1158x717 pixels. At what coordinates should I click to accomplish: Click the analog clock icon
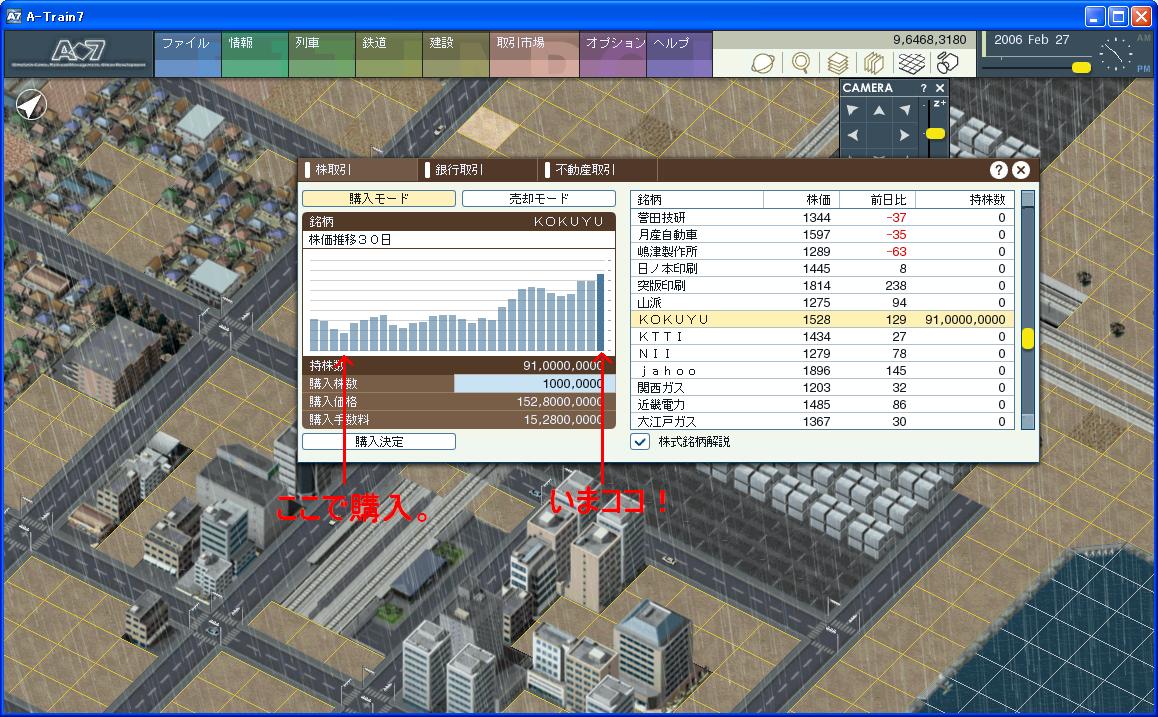click(1115, 54)
